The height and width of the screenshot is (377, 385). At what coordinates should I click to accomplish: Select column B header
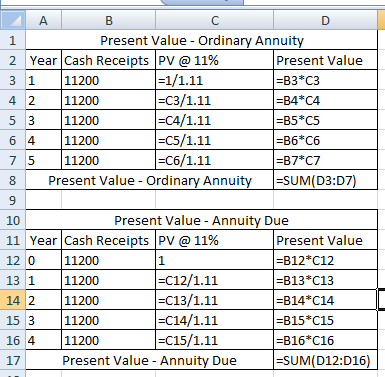[108, 20]
